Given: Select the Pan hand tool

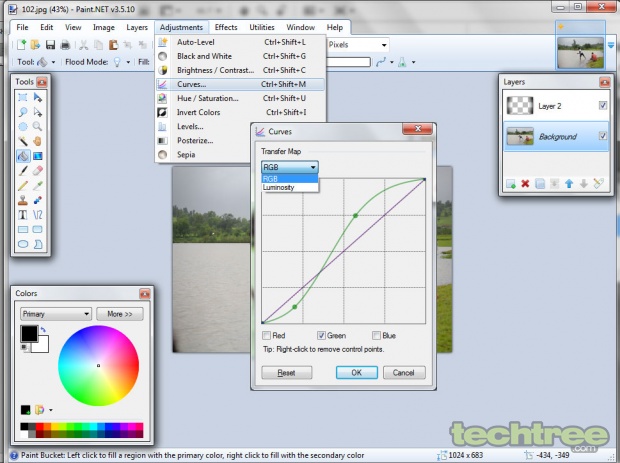Looking at the screenshot, I should click(x=38, y=141).
